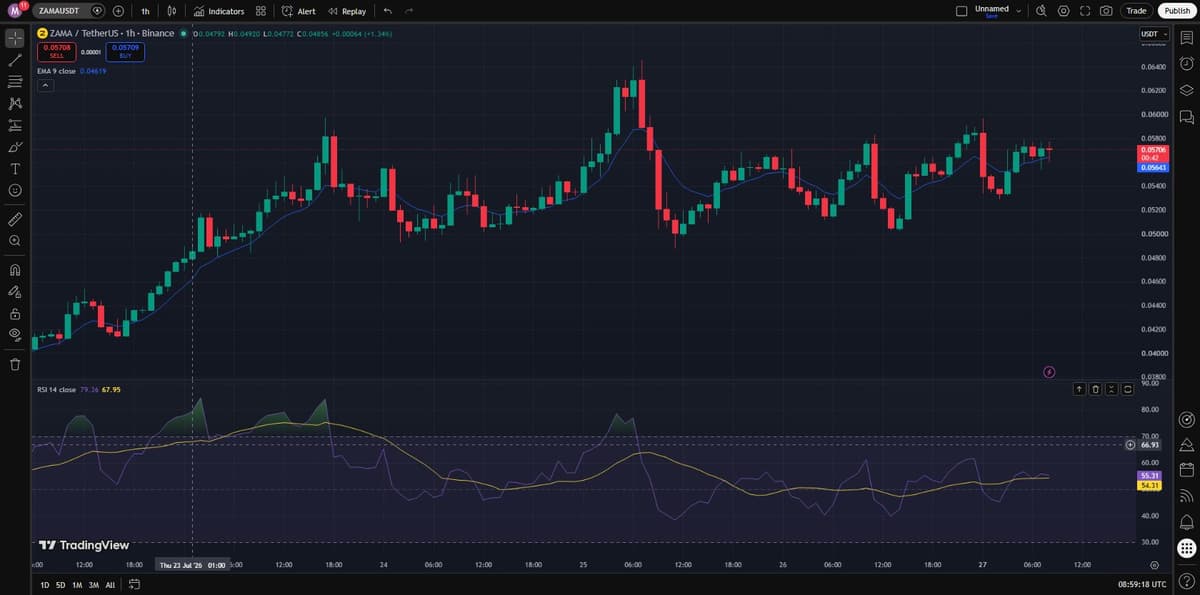The width and height of the screenshot is (1200, 595).
Task: Click the blue 0.05709 BUY button
Action: (x=125, y=51)
